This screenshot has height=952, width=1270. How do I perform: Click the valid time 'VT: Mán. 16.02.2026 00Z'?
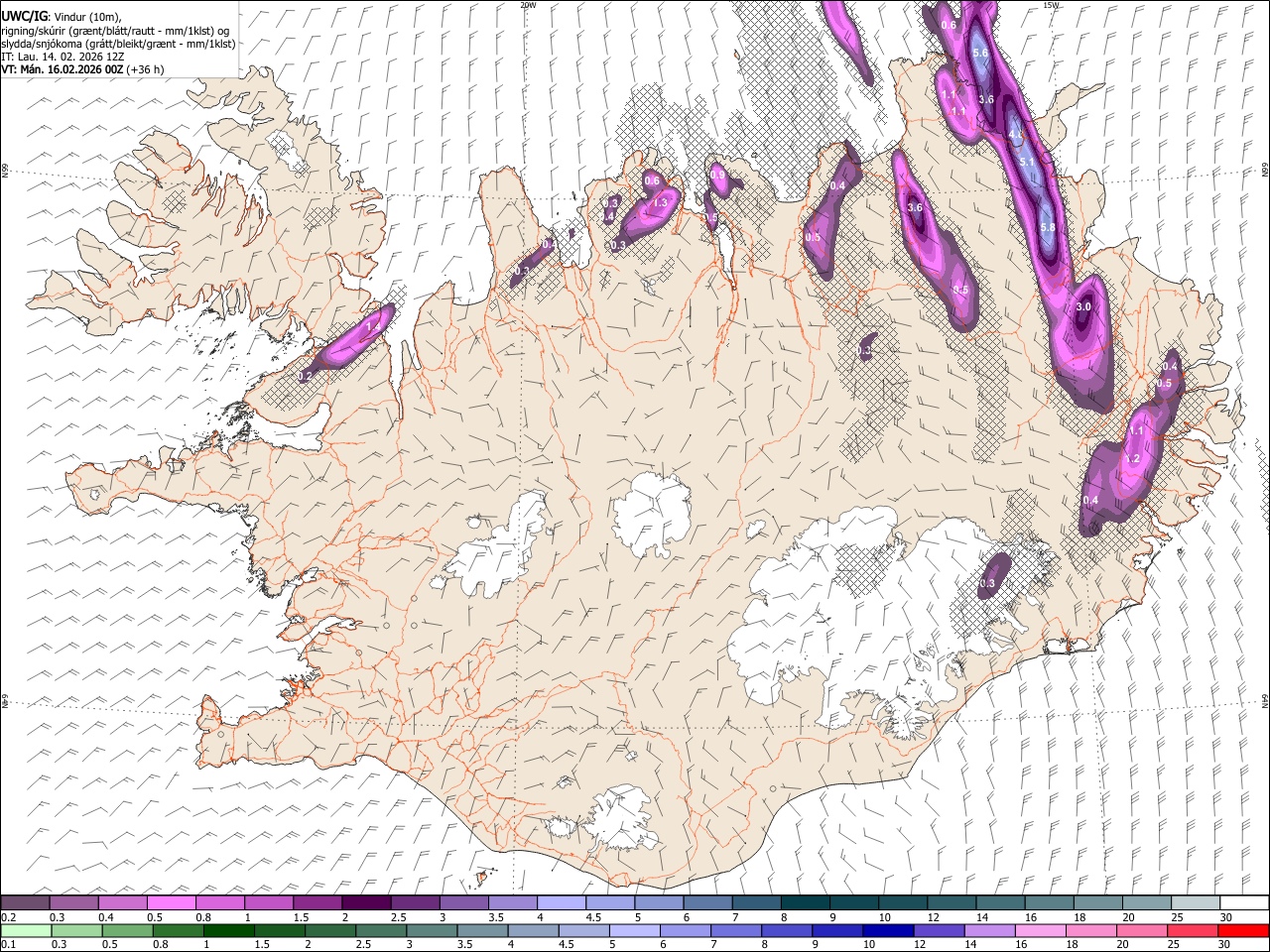(63, 69)
